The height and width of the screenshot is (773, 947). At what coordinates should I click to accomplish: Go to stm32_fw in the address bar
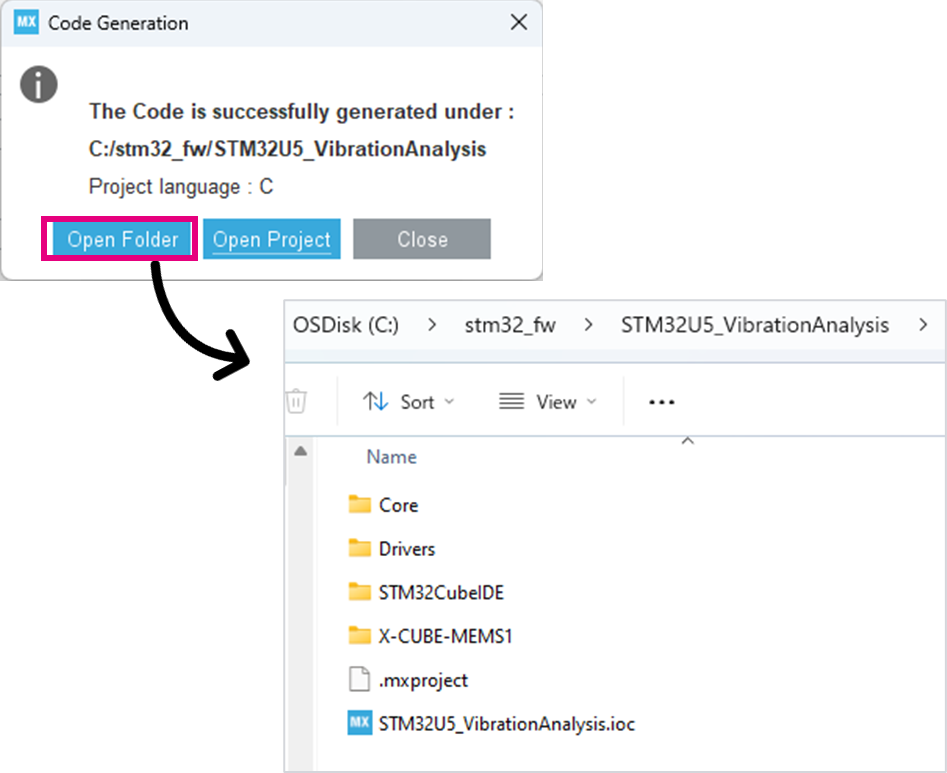[x=510, y=325]
